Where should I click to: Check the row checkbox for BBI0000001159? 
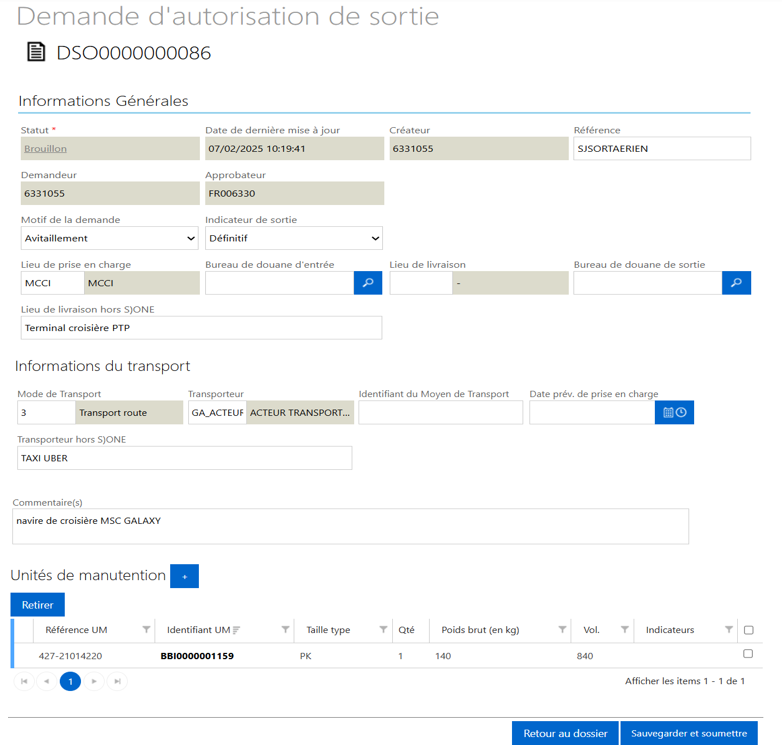point(748,654)
